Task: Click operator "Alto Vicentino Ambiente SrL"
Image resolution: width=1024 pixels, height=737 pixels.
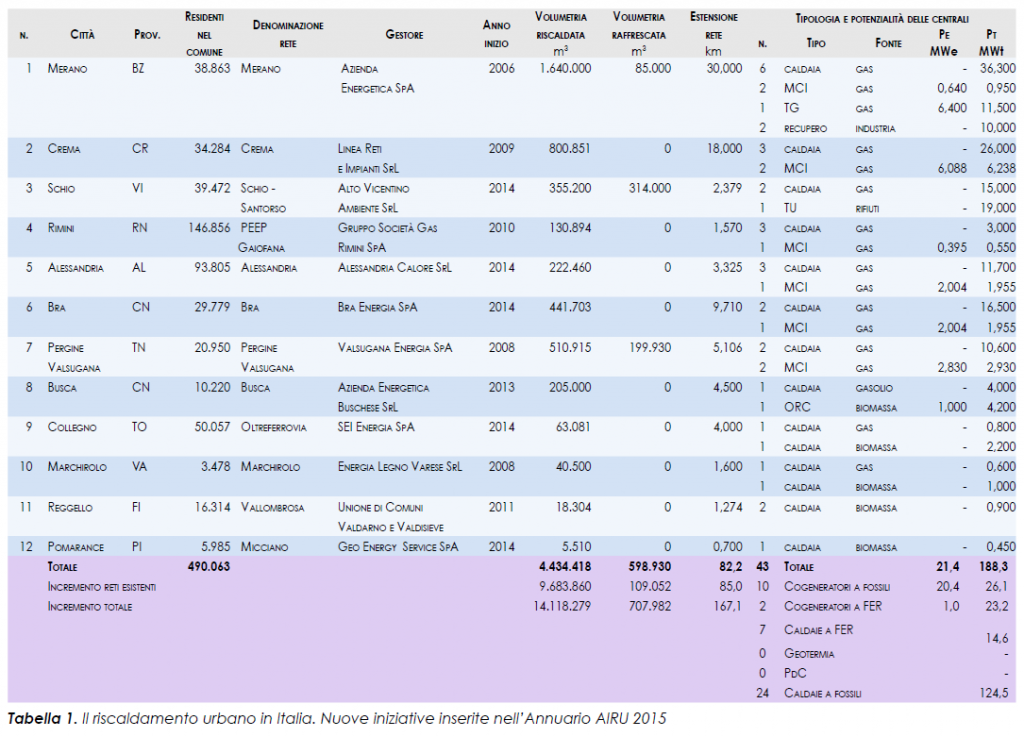Action: pos(374,198)
